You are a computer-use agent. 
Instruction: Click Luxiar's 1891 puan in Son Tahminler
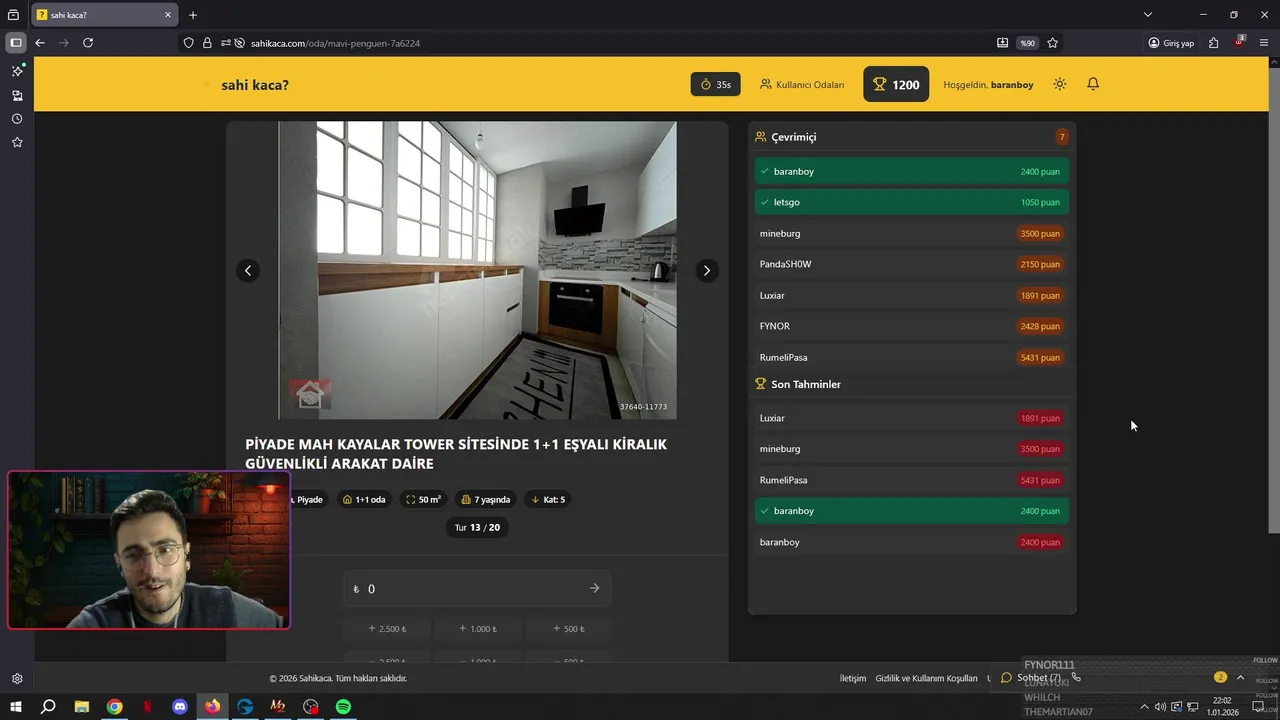point(1040,418)
